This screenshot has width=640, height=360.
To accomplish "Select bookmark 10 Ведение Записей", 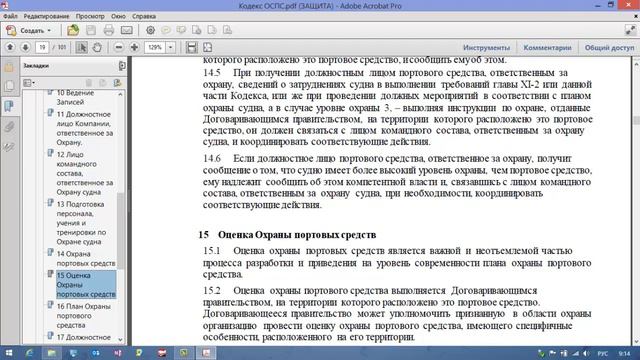I will click(76, 97).
